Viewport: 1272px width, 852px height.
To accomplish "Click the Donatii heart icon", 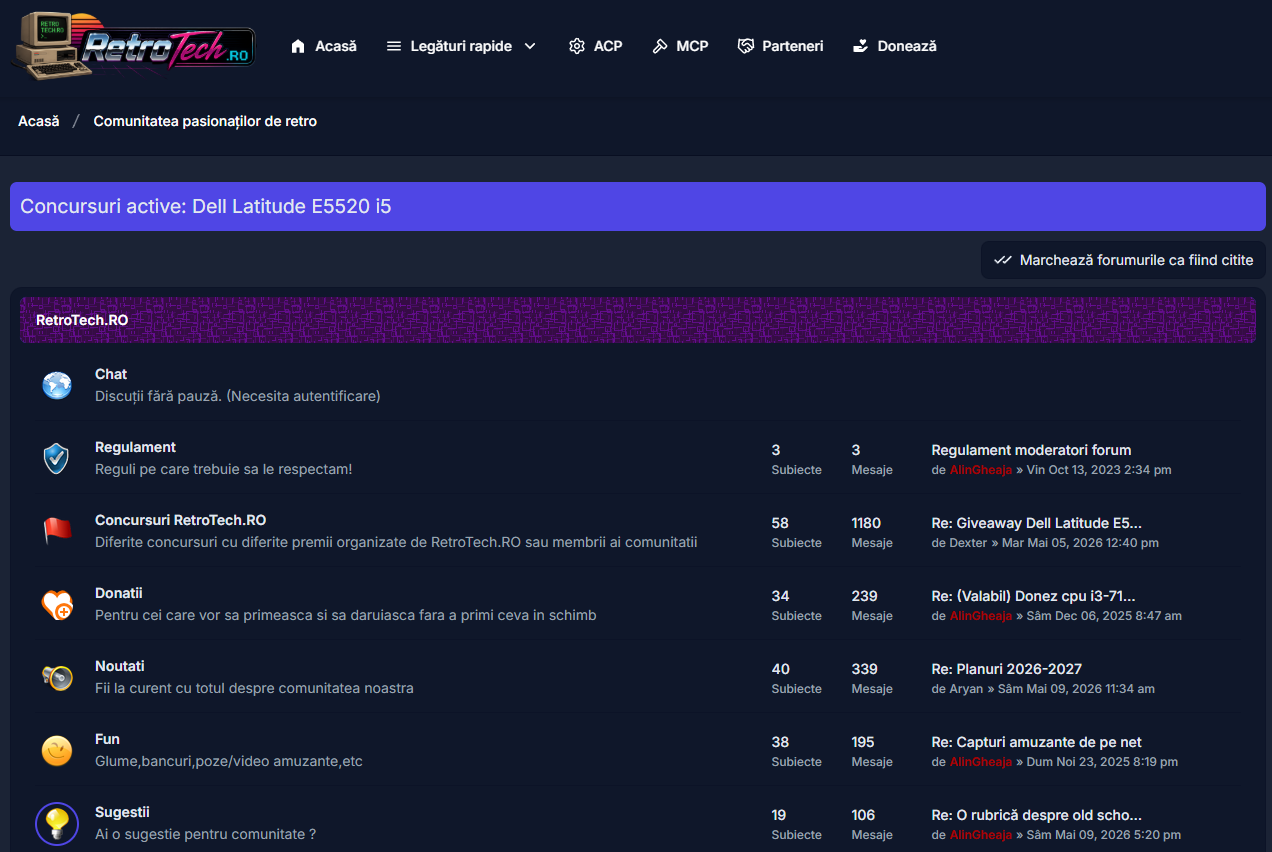I will (57, 604).
